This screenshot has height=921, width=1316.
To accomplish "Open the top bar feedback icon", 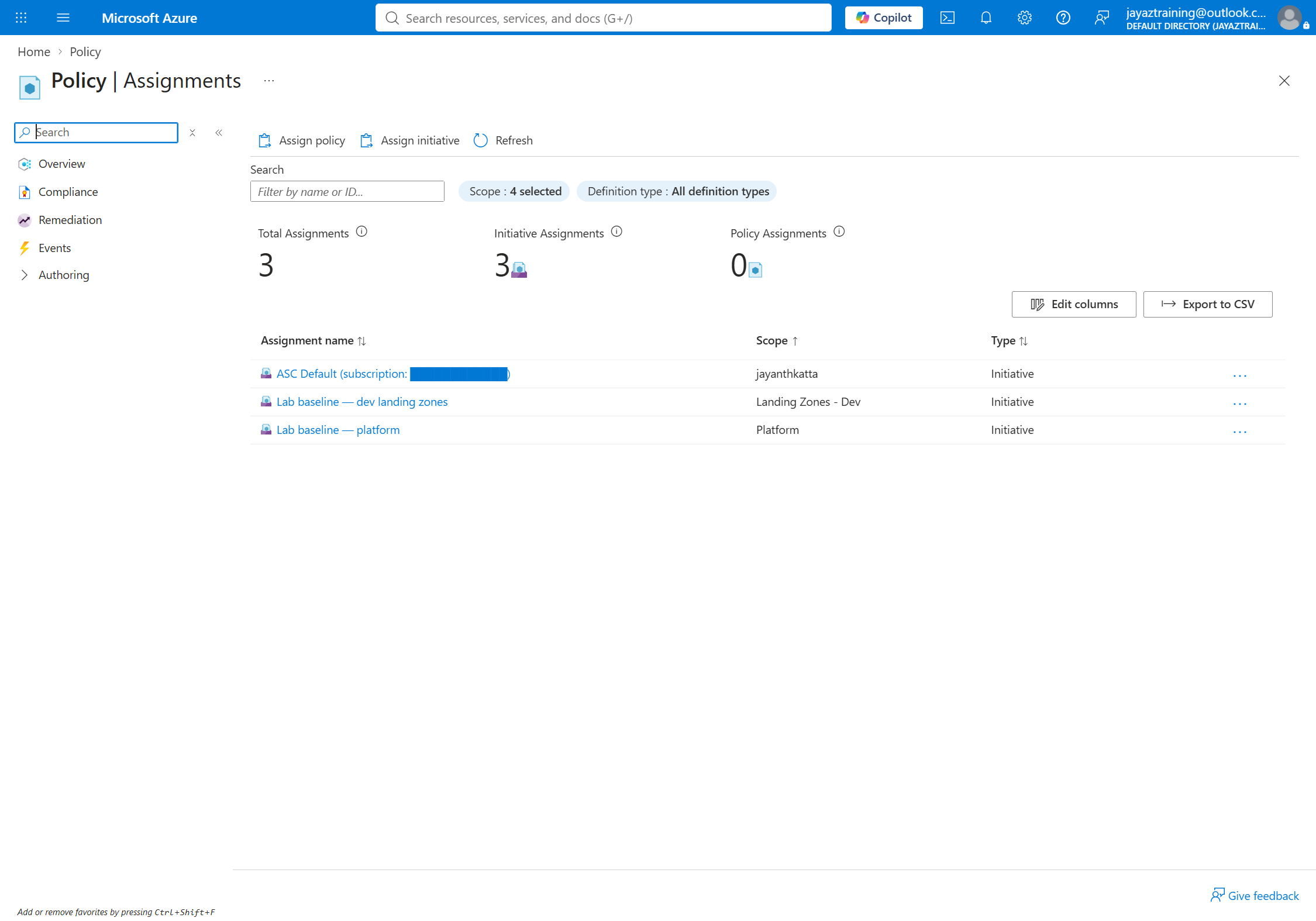I will point(1102,18).
